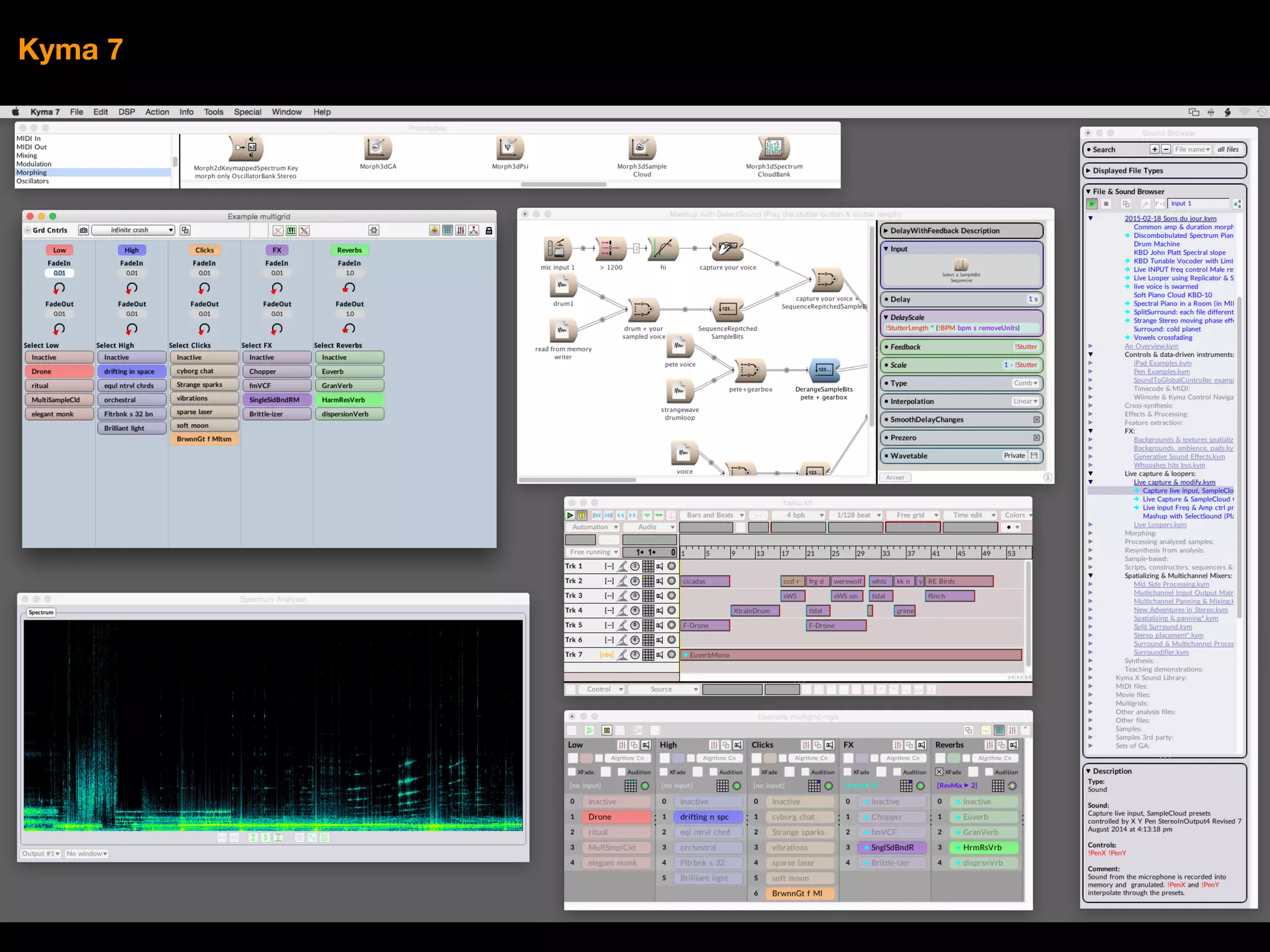Toggle the SmoothDelayChanges checkbox
Viewport: 1270px width, 952px height.
tap(1036, 420)
